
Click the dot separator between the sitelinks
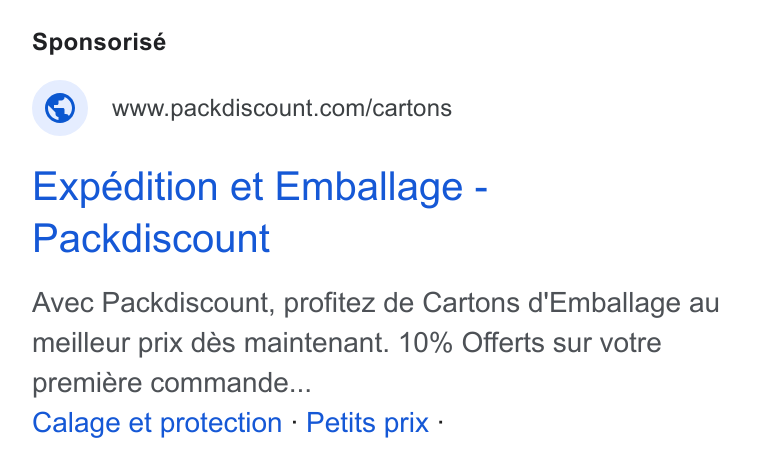click(x=294, y=422)
